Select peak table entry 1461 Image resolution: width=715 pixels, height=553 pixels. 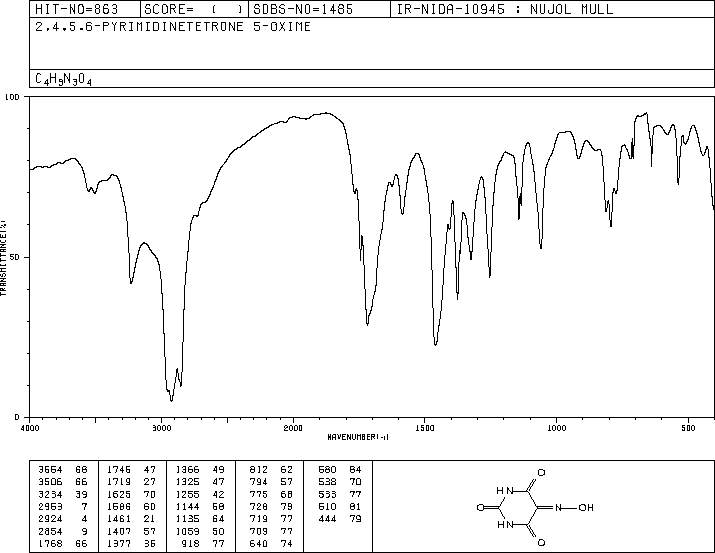tap(131, 519)
